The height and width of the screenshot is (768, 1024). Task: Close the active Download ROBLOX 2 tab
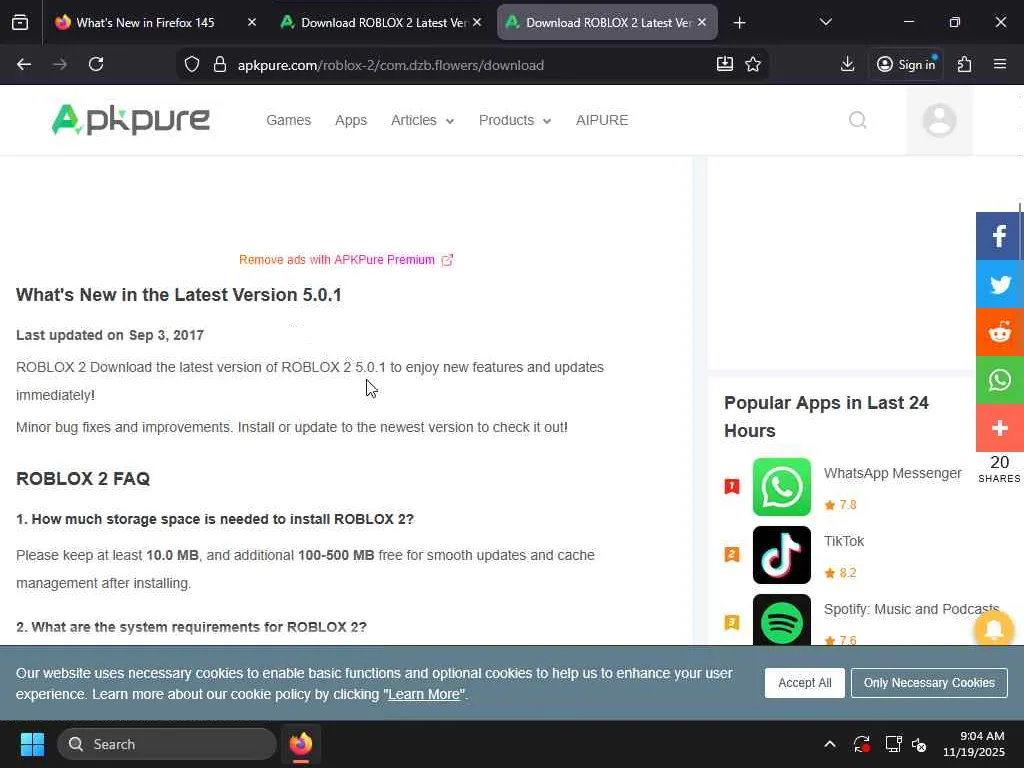pyautogui.click(x=701, y=22)
